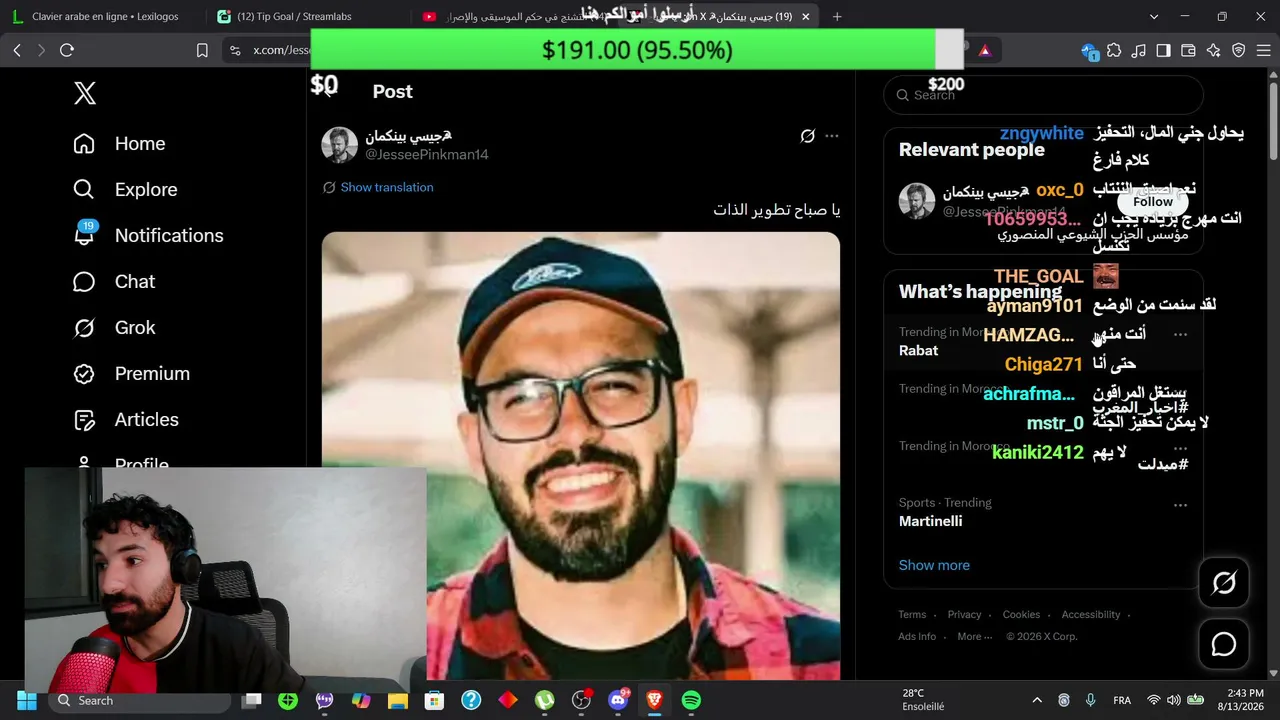Open Chat from the sidebar
Screen dimensions: 1280x720
click(x=114, y=282)
